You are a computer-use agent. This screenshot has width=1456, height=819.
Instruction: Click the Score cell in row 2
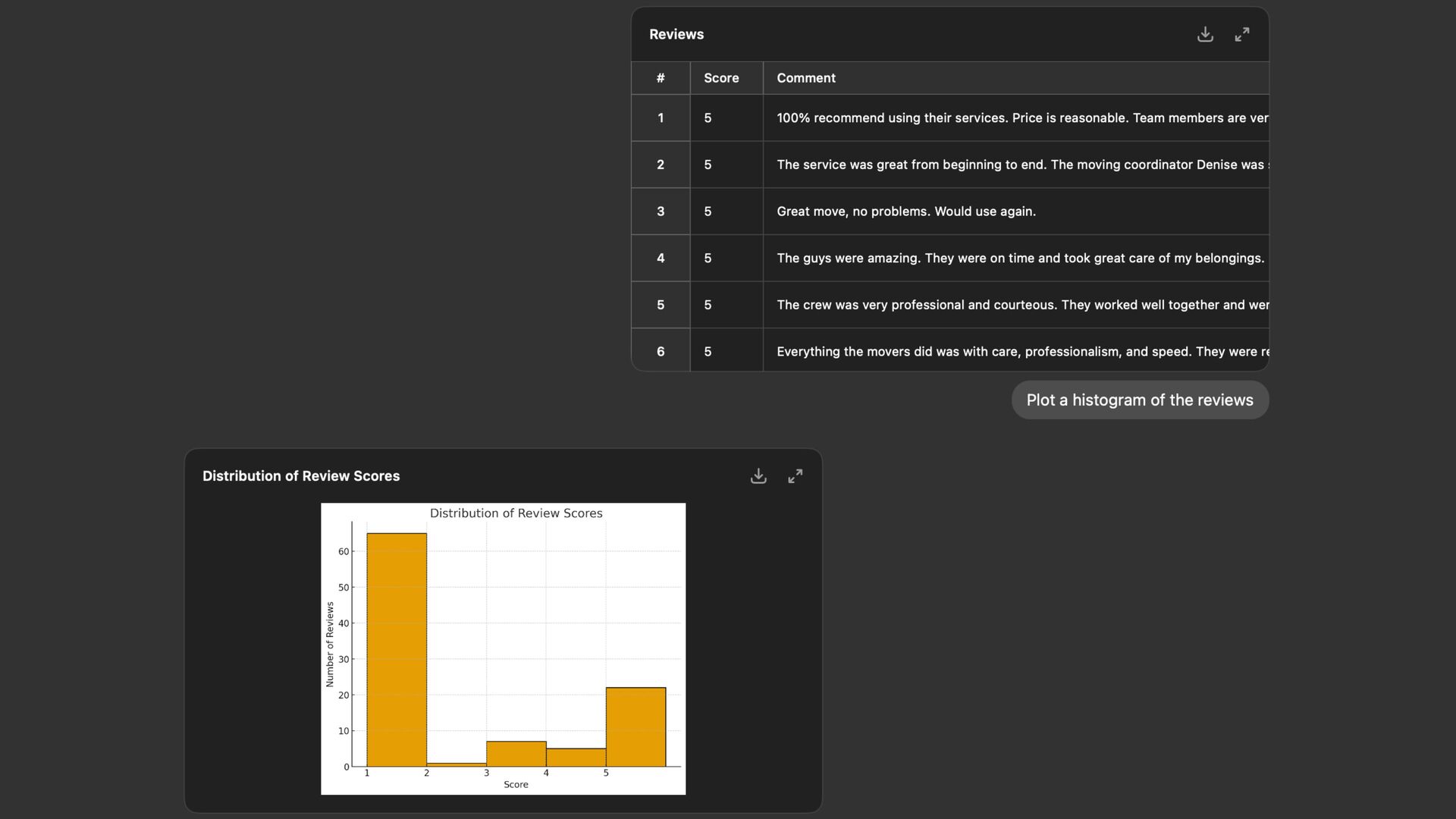(x=708, y=165)
